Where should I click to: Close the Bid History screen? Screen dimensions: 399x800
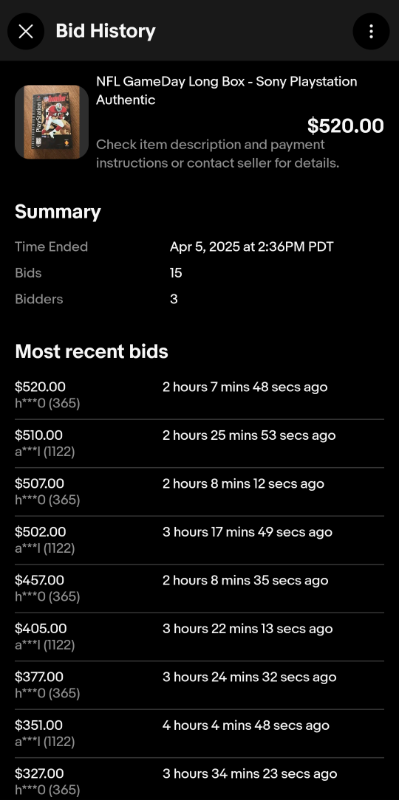tap(26, 31)
